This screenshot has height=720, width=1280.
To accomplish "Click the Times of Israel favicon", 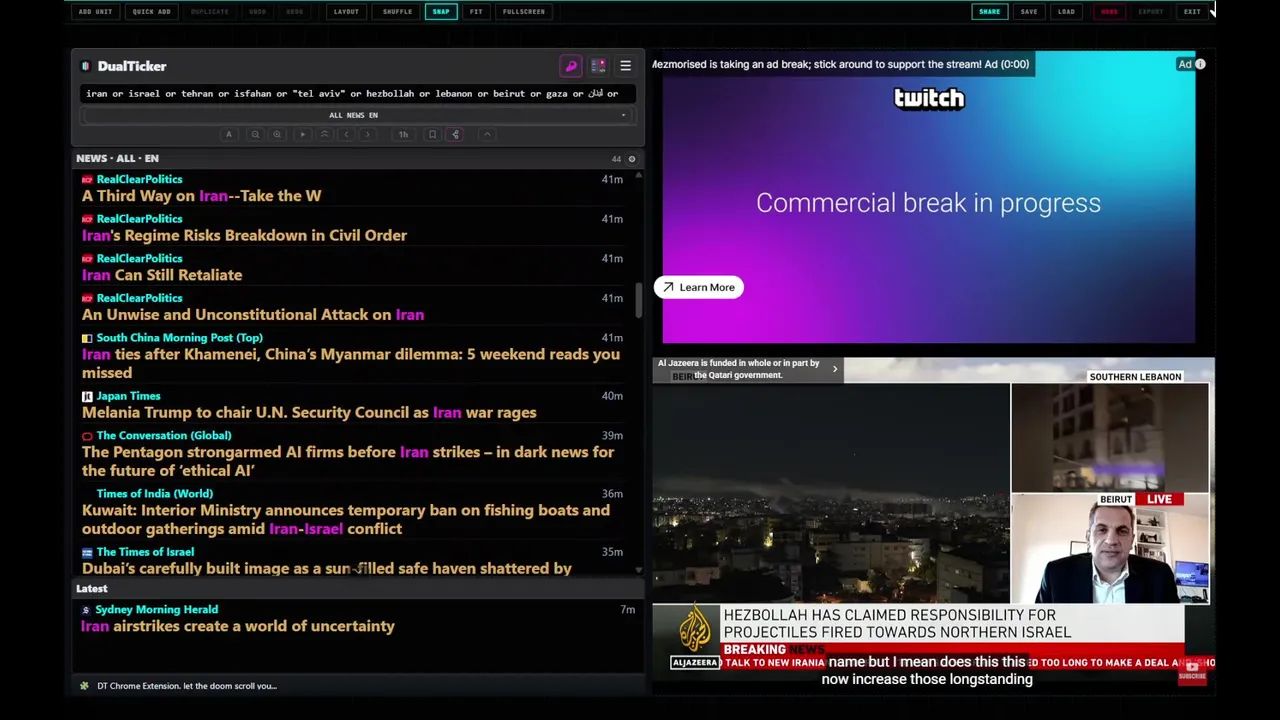I will (87, 553).
